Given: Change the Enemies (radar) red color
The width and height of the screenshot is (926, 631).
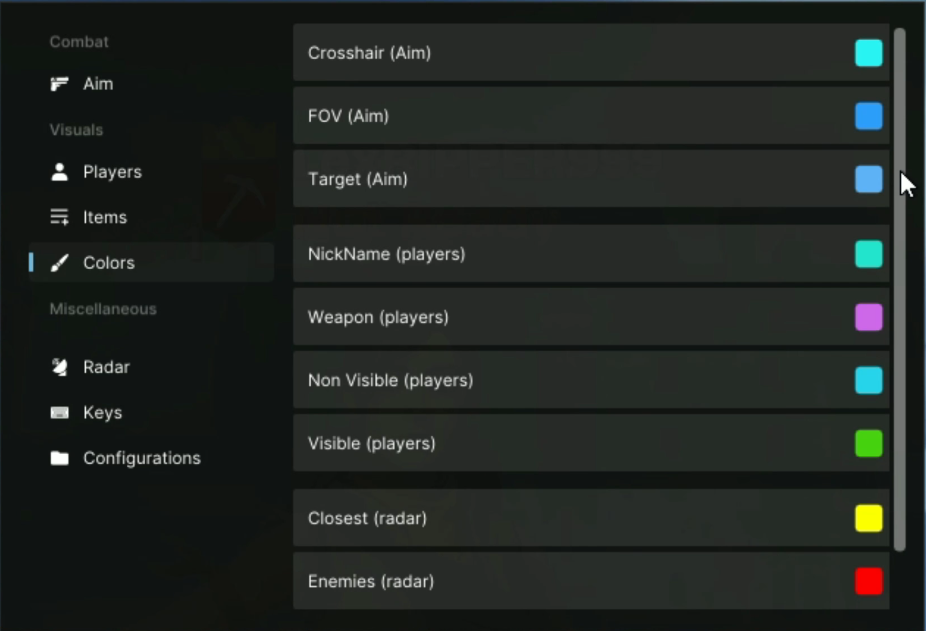Looking at the screenshot, I should click(868, 581).
